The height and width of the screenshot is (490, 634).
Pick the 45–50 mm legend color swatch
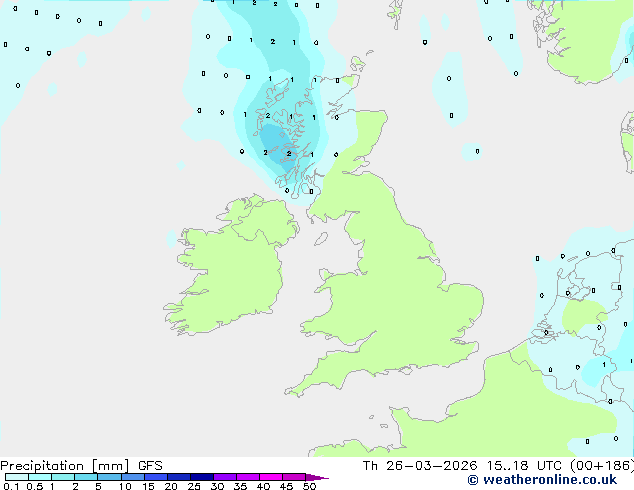(x=294, y=477)
